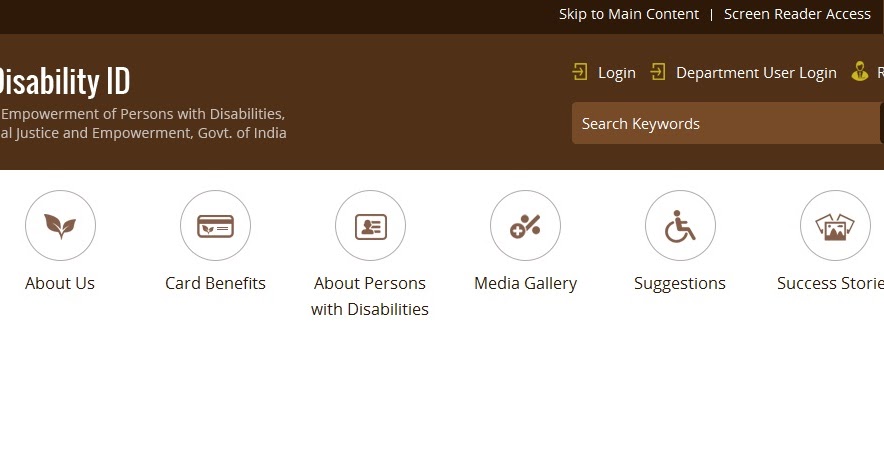Open the Success Stories photos icon
The height and width of the screenshot is (464, 884).
coord(835,226)
